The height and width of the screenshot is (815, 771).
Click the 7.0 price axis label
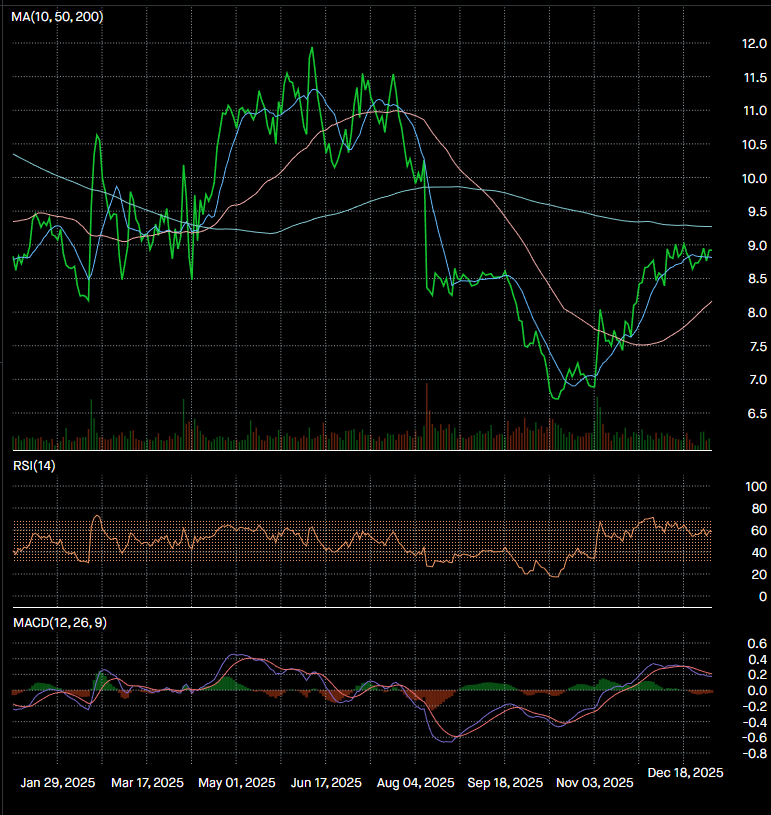click(758, 380)
